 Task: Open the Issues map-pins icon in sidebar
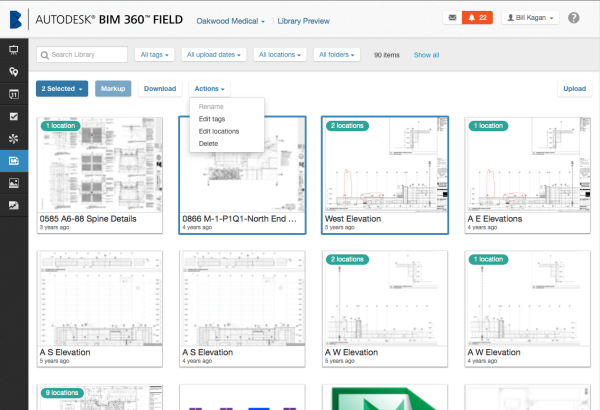pyautogui.click(x=14, y=72)
